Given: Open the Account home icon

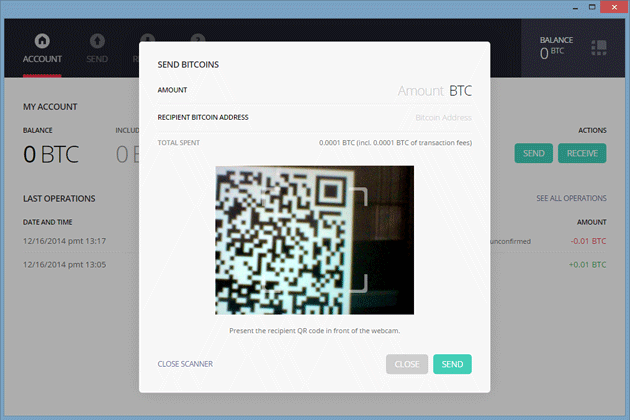Looking at the screenshot, I should click(x=42, y=41).
